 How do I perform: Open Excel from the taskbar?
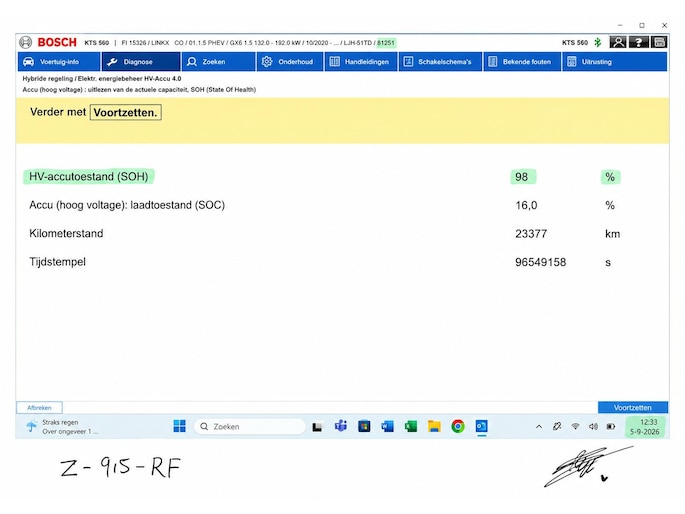pyautogui.click(x=411, y=426)
